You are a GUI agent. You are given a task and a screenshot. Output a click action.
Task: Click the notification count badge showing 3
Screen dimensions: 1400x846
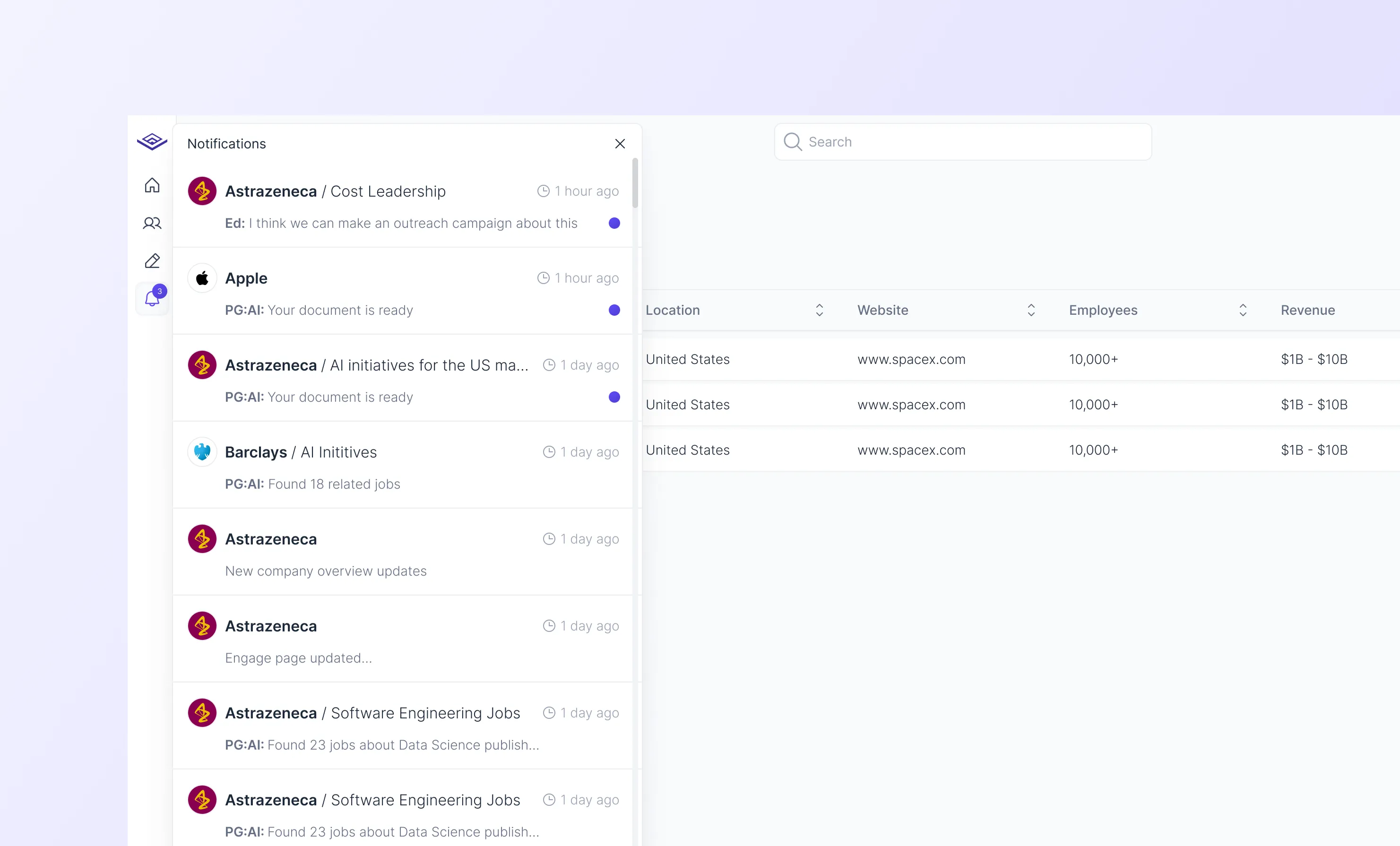click(x=160, y=291)
